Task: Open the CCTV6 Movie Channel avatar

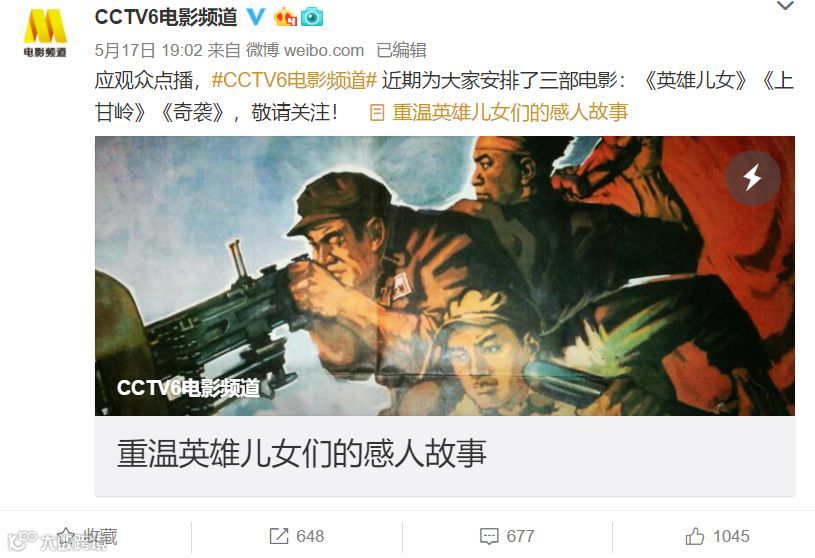Action: click(45, 32)
